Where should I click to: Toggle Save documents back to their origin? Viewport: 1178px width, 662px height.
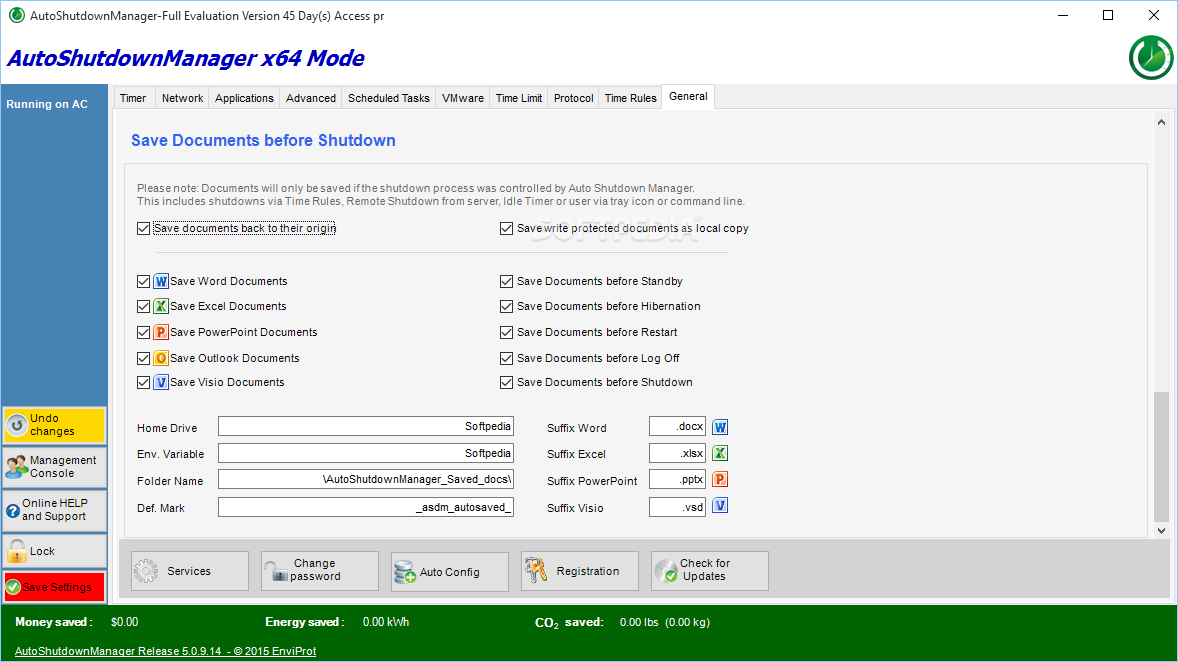point(143,228)
